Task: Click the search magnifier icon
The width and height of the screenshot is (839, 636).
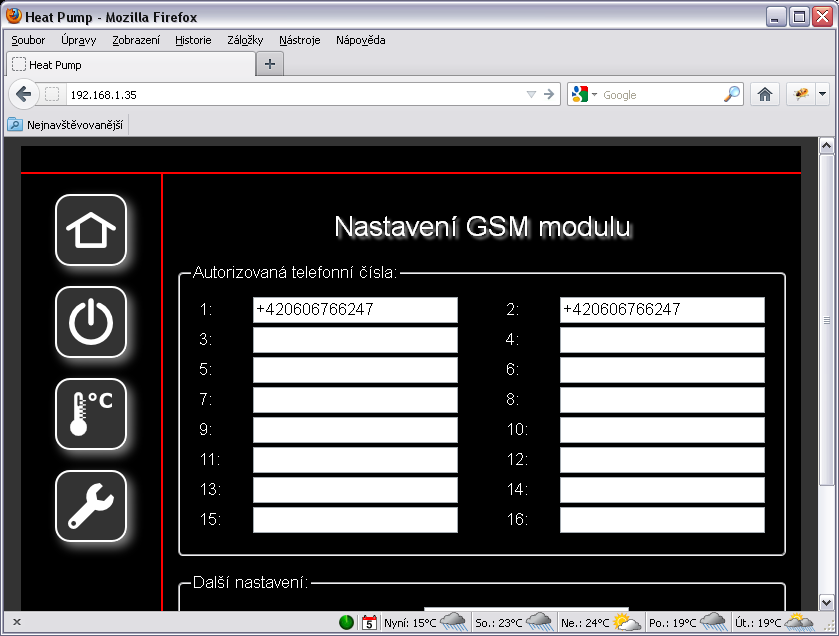Action: point(731,95)
